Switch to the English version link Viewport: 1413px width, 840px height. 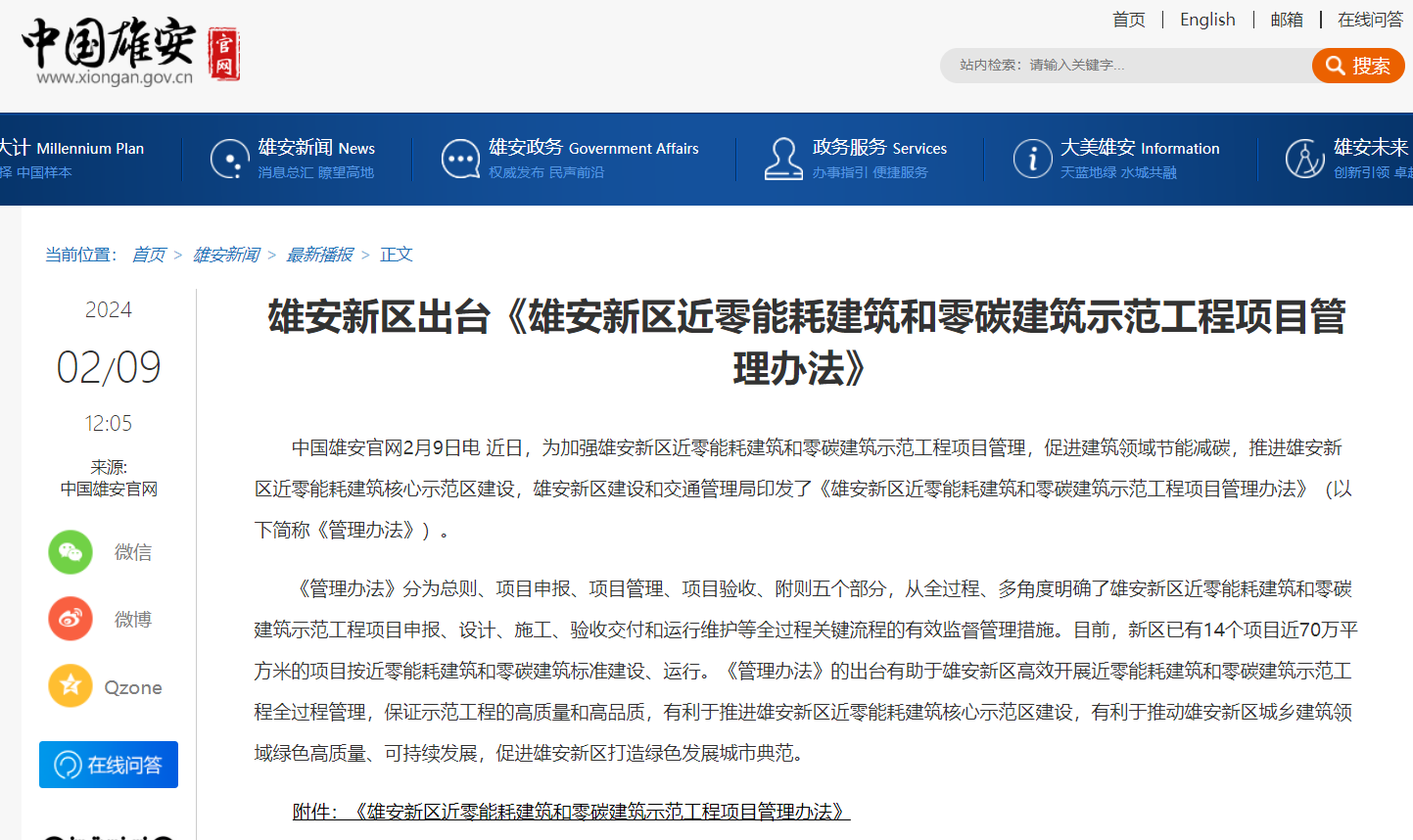[1207, 20]
